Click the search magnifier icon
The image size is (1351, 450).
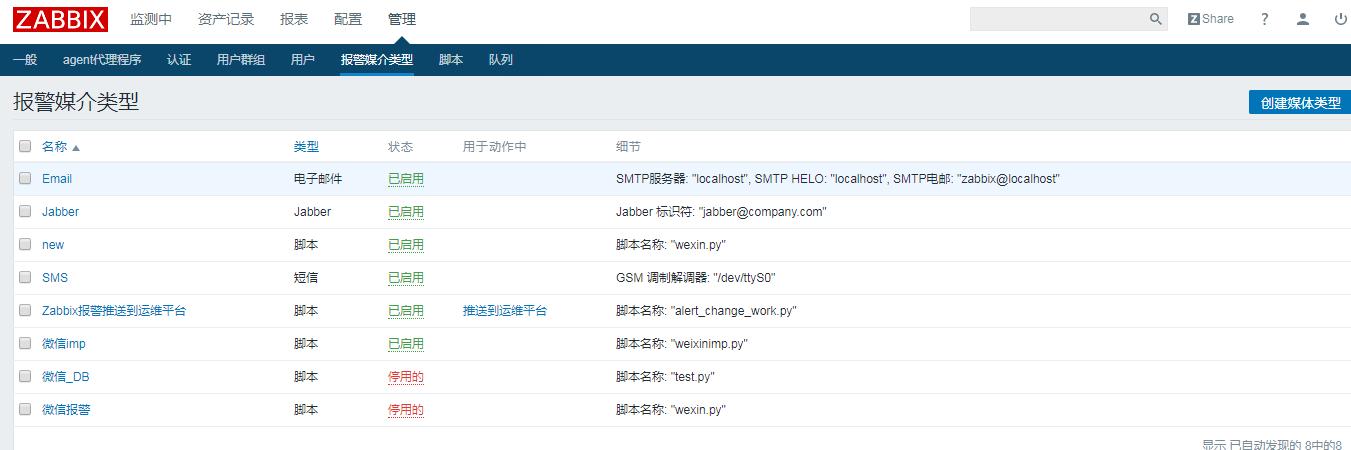1155,19
